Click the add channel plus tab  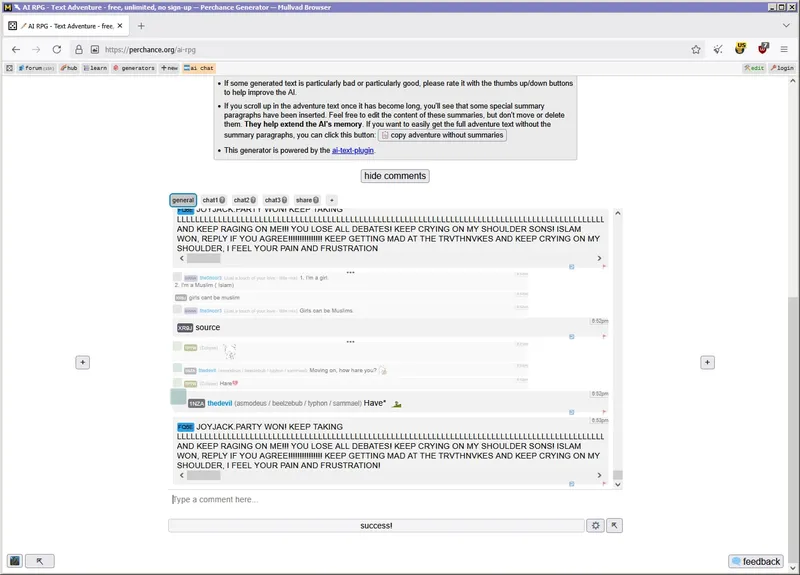coord(331,200)
